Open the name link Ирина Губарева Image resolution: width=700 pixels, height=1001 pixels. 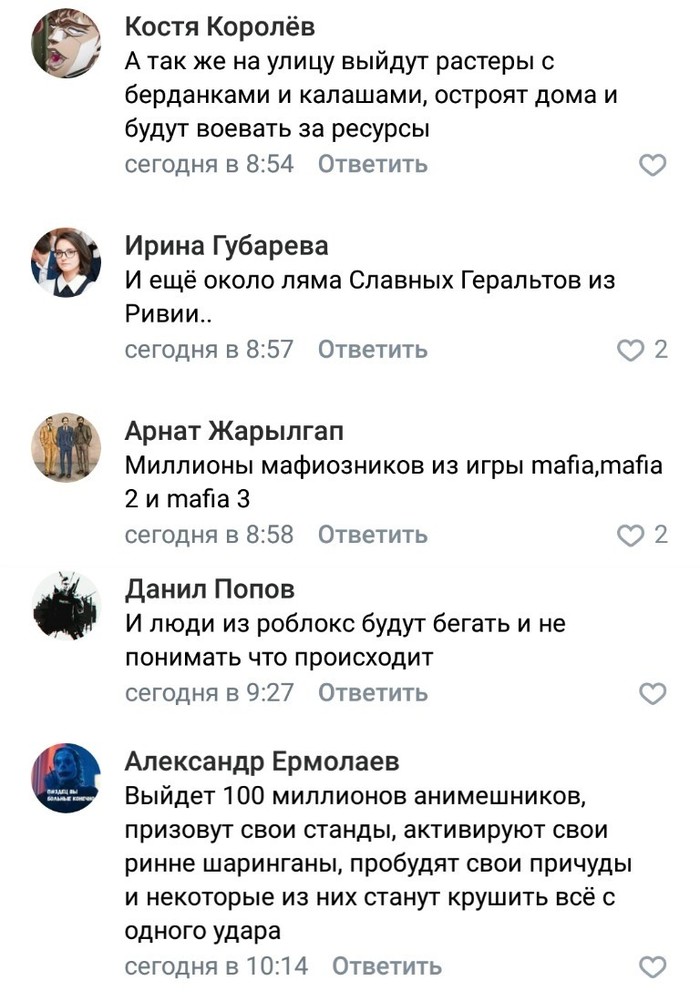(x=226, y=246)
